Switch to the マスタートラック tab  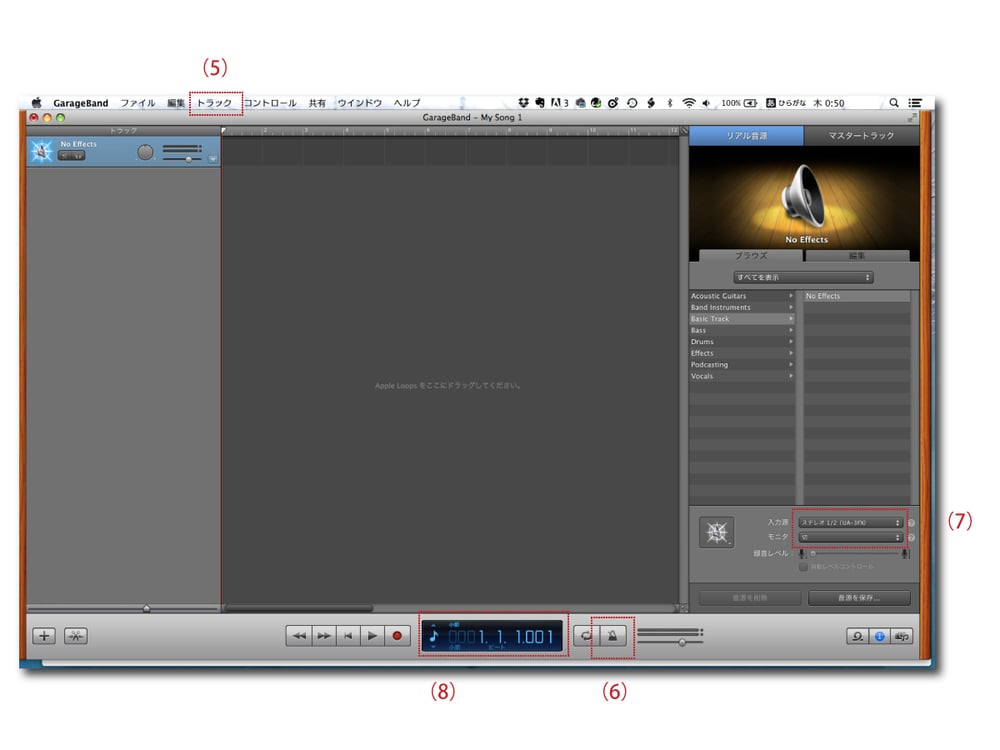click(x=862, y=136)
